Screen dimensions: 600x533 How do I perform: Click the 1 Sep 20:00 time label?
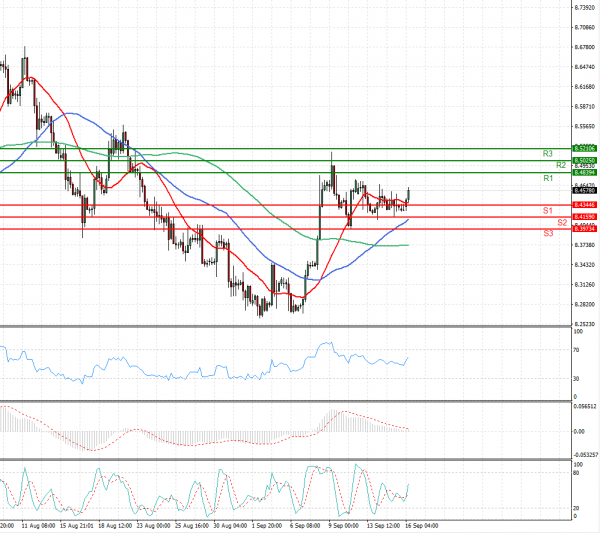pyautogui.click(x=267, y=526)
